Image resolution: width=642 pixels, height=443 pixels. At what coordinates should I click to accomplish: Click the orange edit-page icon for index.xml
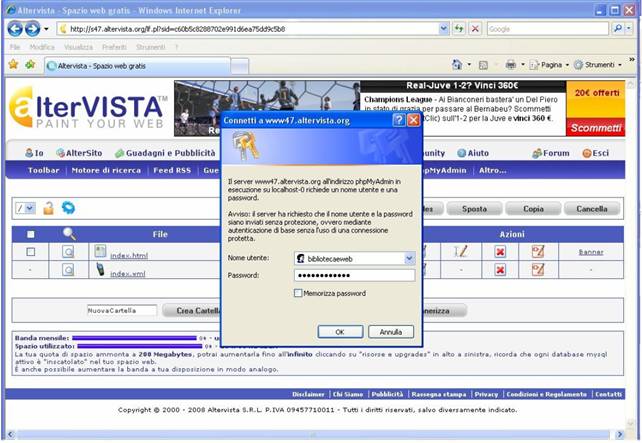(x=538, y=269)
